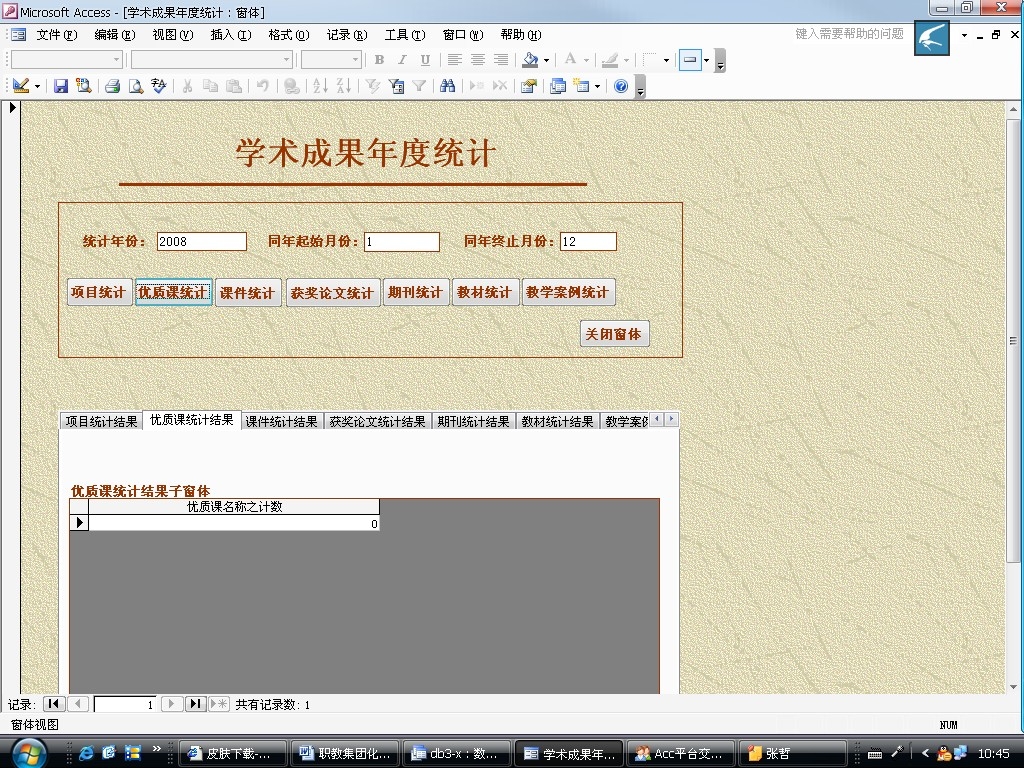Click the file Search icon in toolbar
Screen dimensions: 1024x768
84,86
